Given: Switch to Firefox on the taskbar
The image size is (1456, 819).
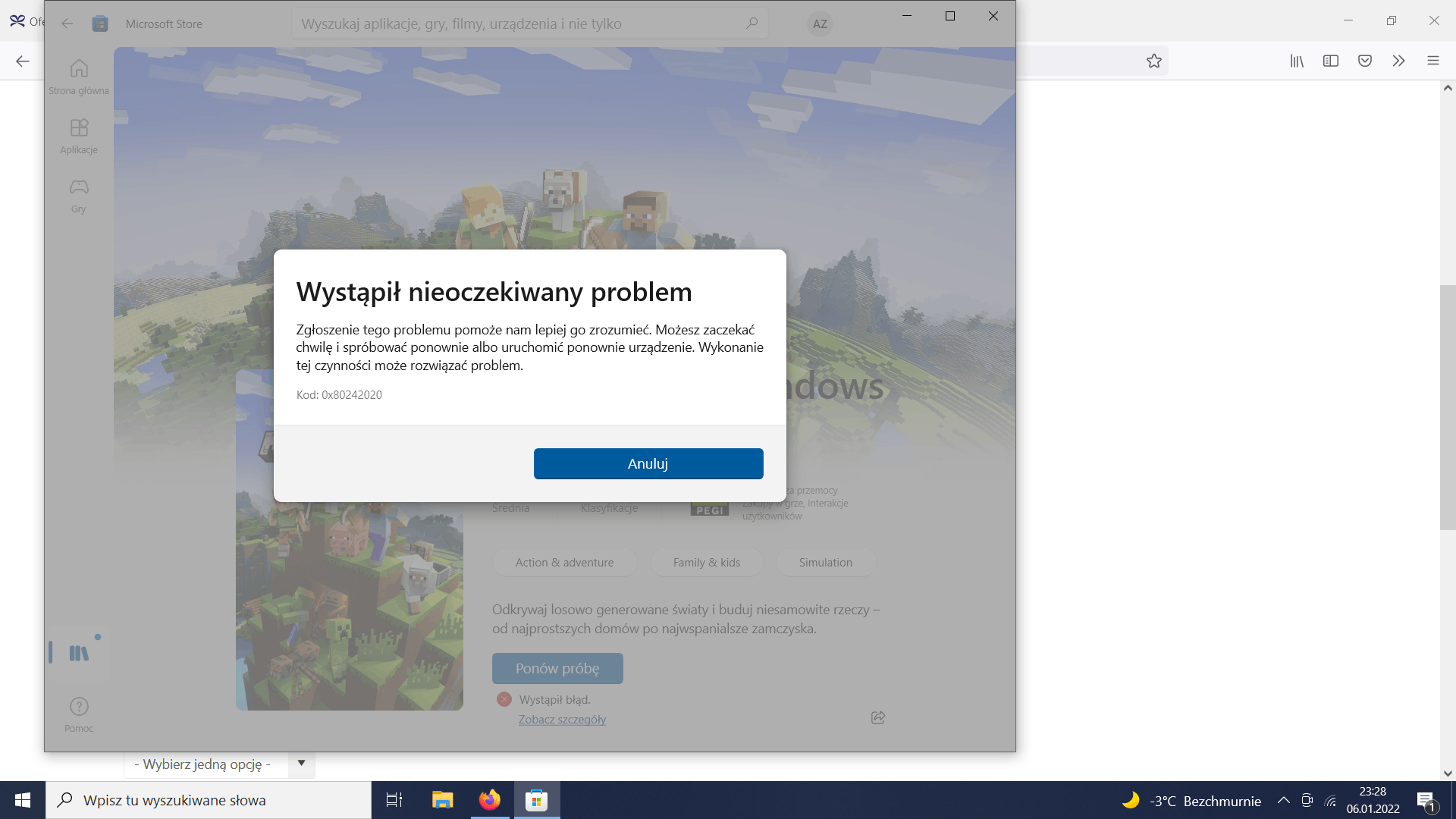Looking at the screenshot, I should 490,800.
